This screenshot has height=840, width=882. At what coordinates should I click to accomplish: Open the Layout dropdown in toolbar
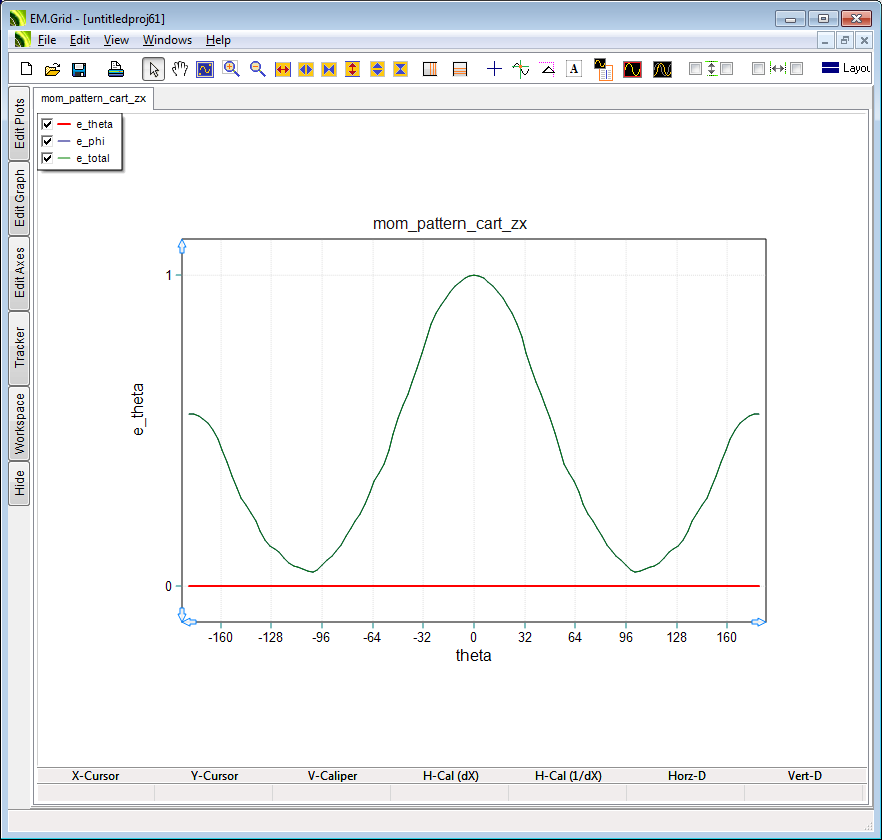click(x=845, y=69)
